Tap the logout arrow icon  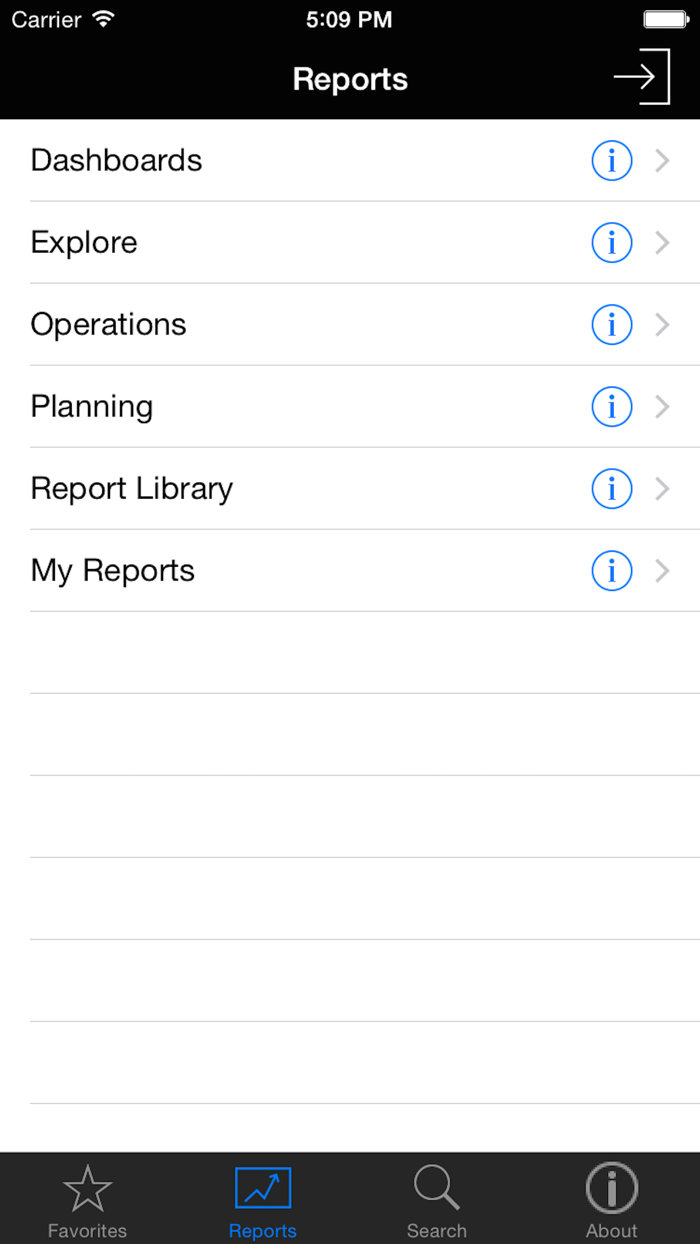[x=641, y=77]
